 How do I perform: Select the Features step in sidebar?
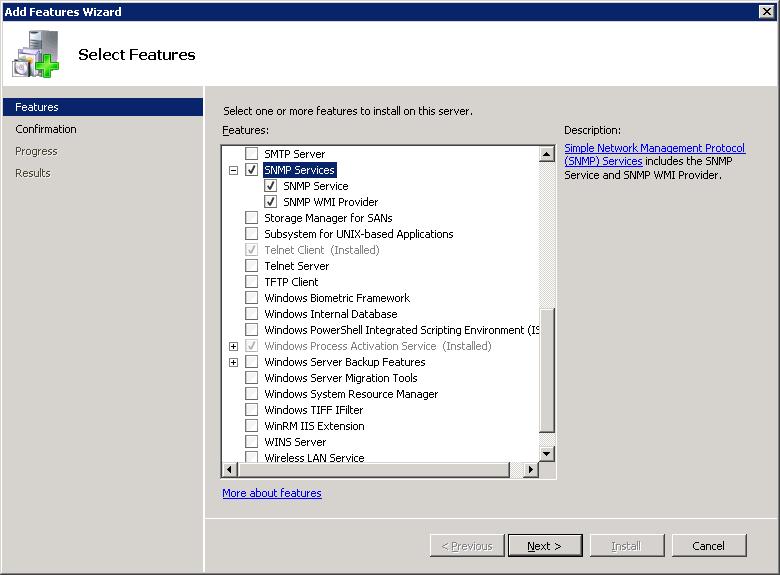[x=103, y=107]
